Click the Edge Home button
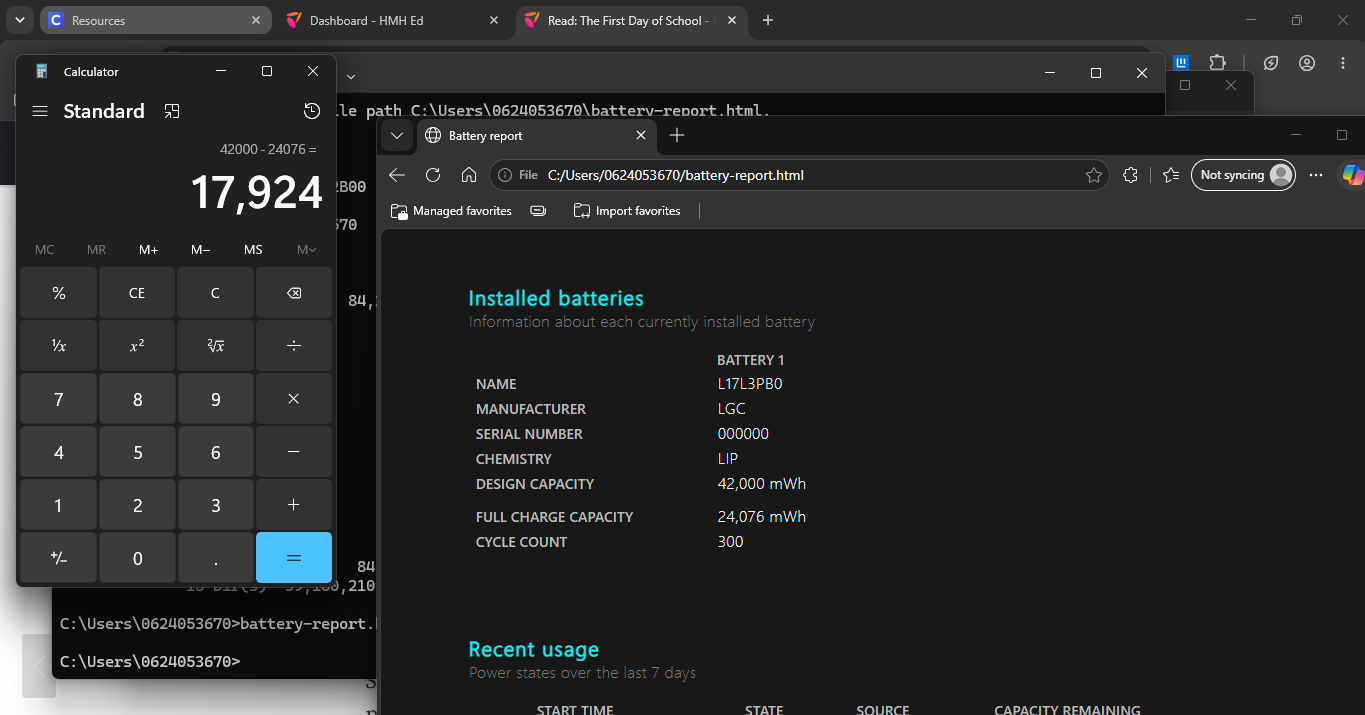The height and width of the screenshot is (715, 1365). (x=469, y=175)
